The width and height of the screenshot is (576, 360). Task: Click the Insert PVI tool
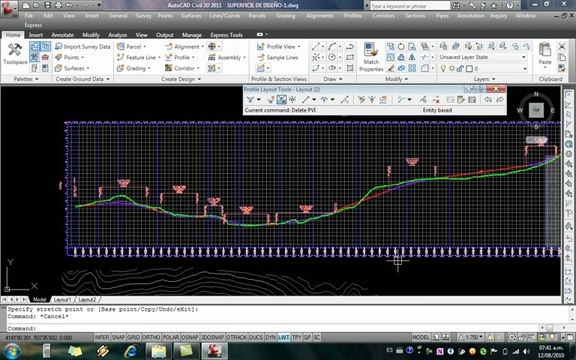click(x=271, y=100)
